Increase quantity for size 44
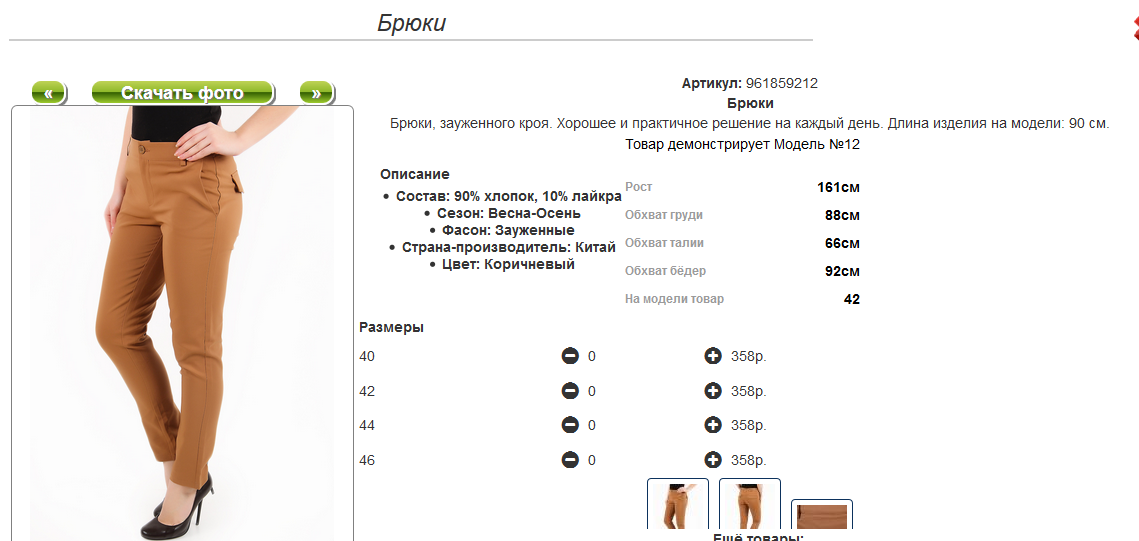 tap(713, 425)
